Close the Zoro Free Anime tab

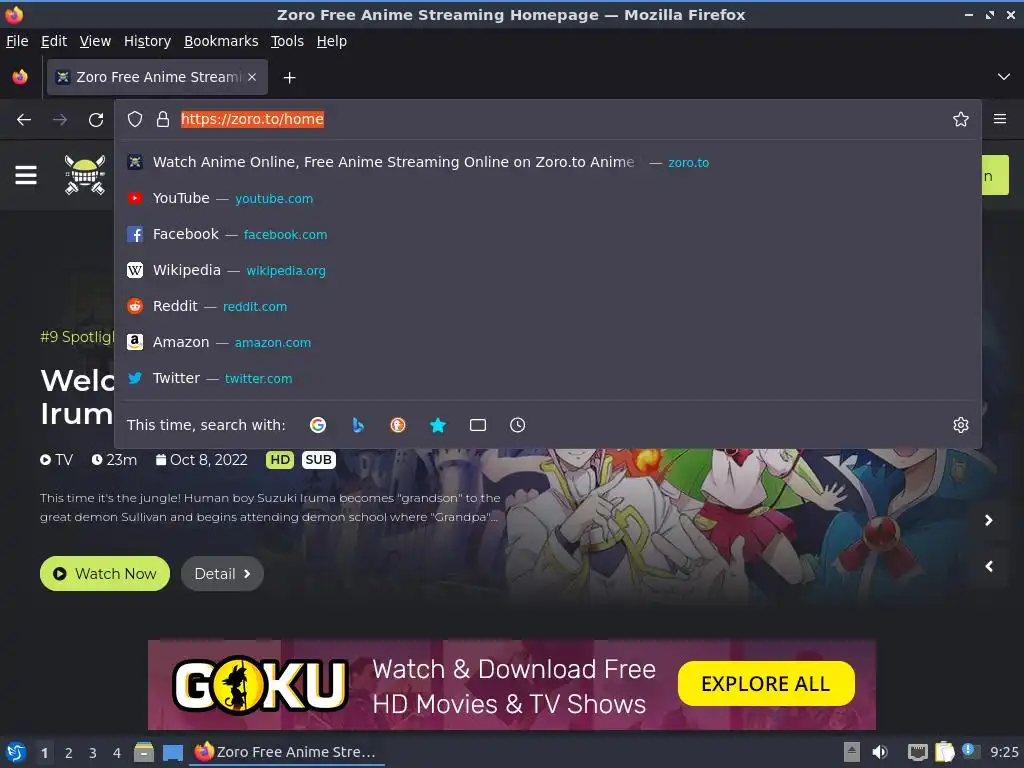coord(252,77)
